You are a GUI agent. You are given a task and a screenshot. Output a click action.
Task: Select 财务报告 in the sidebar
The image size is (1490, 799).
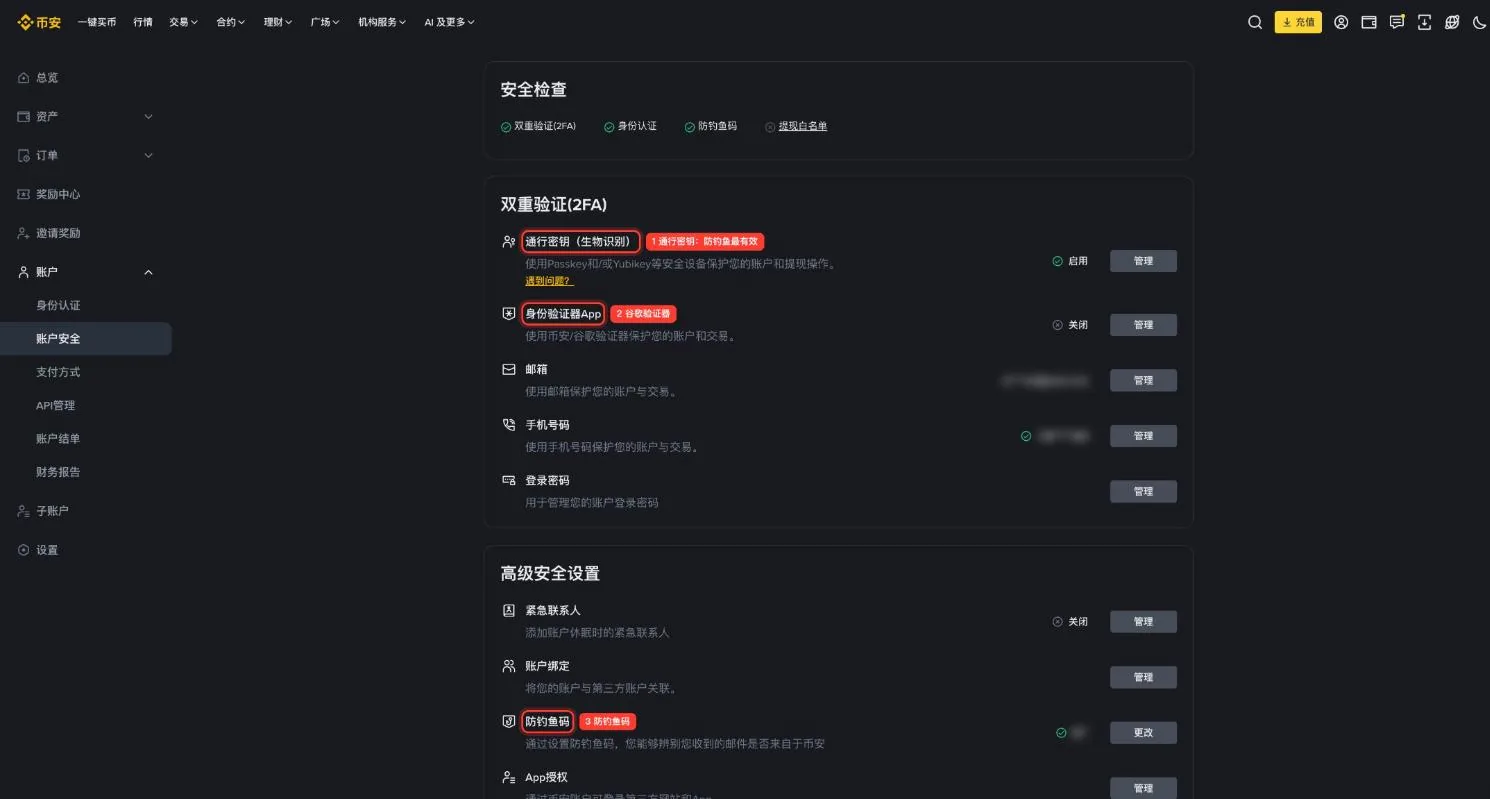[x=58, y=472]
